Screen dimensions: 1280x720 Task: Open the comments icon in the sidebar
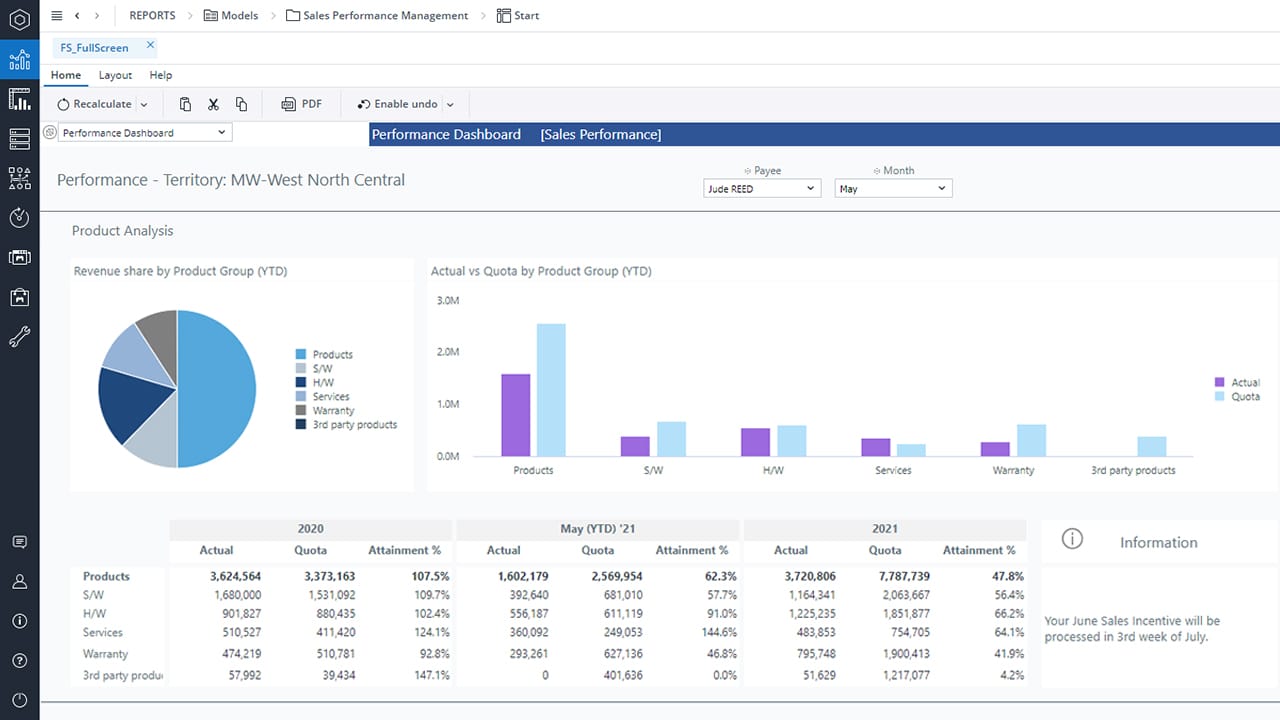click(19, 541)
